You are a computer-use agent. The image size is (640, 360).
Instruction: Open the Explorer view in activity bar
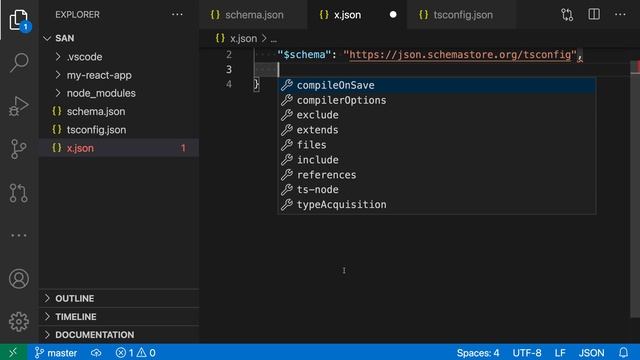(19, 20)
